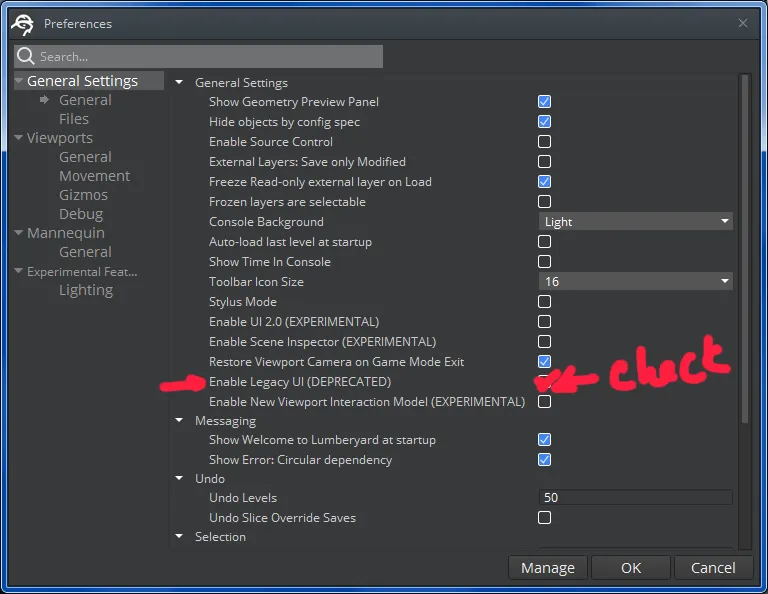
Task: Collapse the Undo section
Action: pos(179,478)
